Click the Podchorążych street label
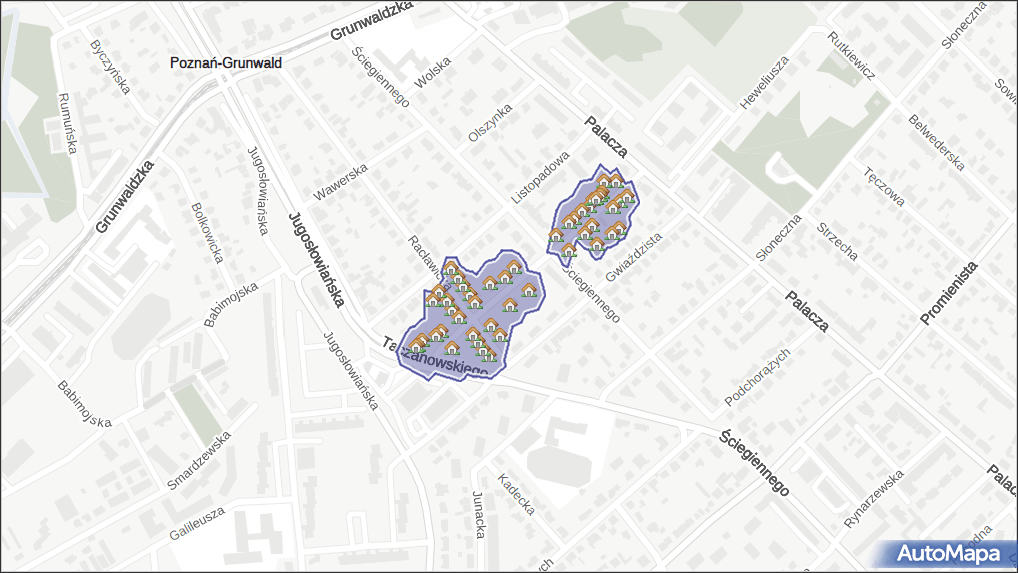This screenshot has height=573, width=1018. [758, 378]
